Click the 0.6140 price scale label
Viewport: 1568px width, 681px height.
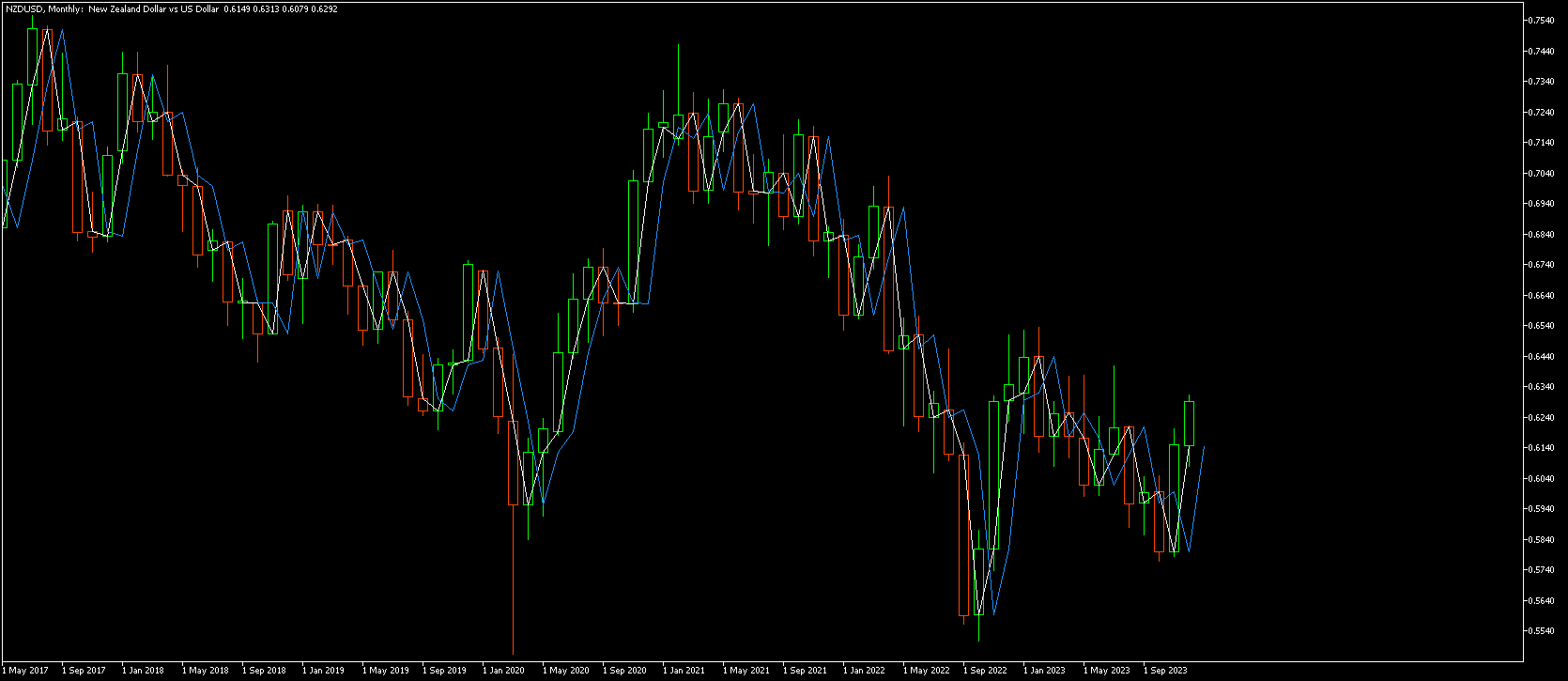pyautogui.click(x=1541, y=448)
